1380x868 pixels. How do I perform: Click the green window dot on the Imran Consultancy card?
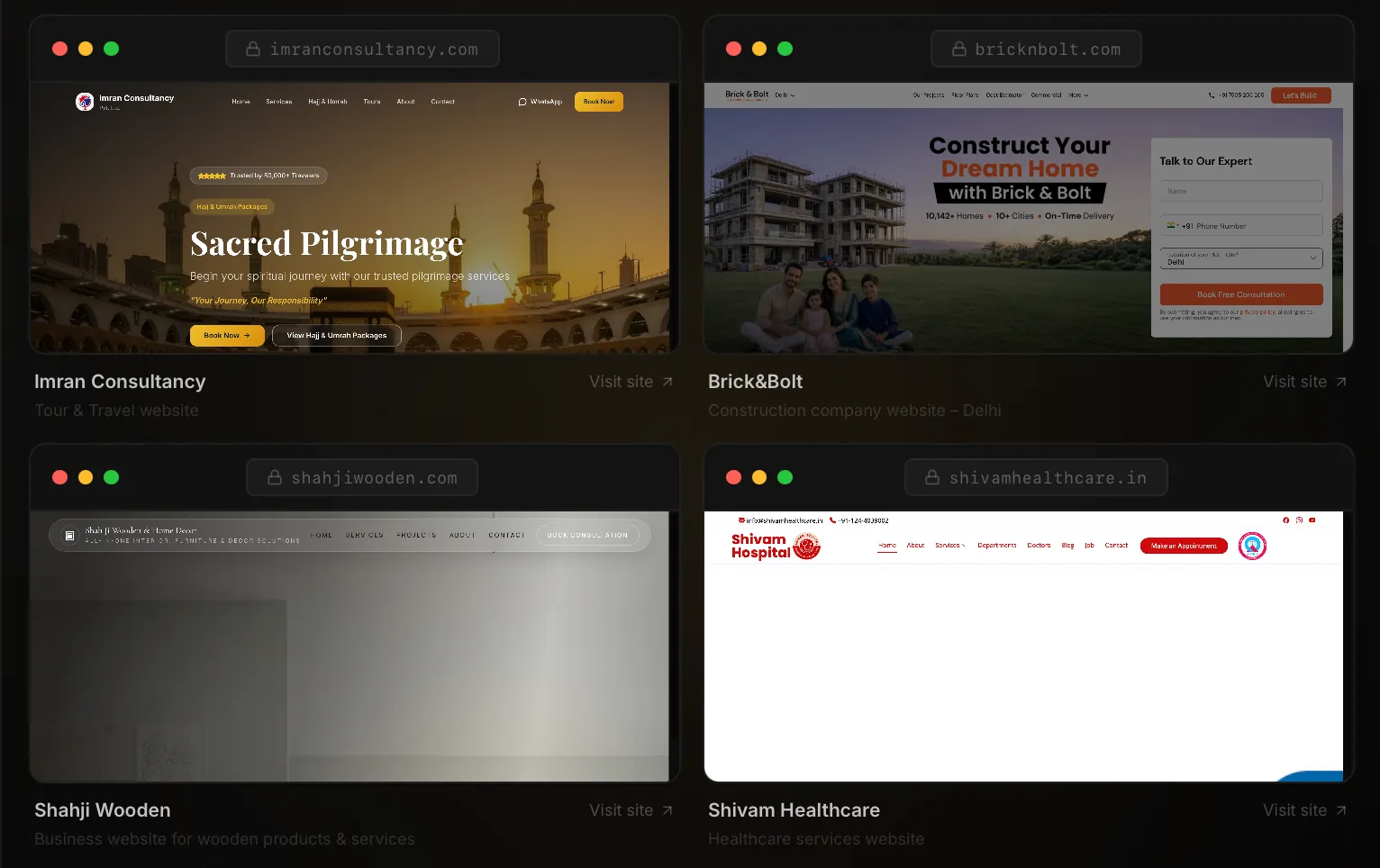point(112,49)
